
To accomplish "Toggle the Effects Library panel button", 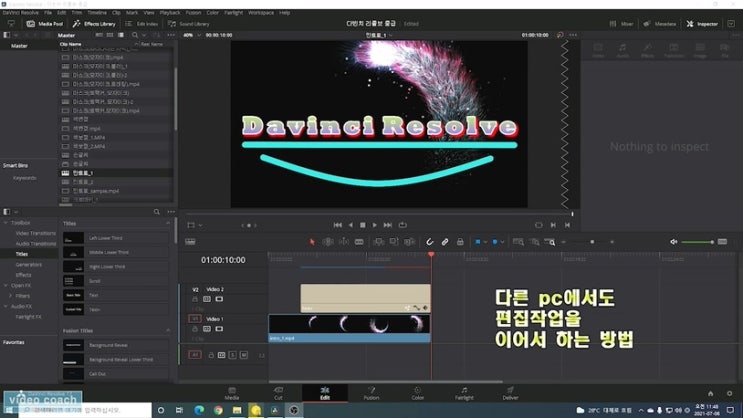I will point(94,24).
